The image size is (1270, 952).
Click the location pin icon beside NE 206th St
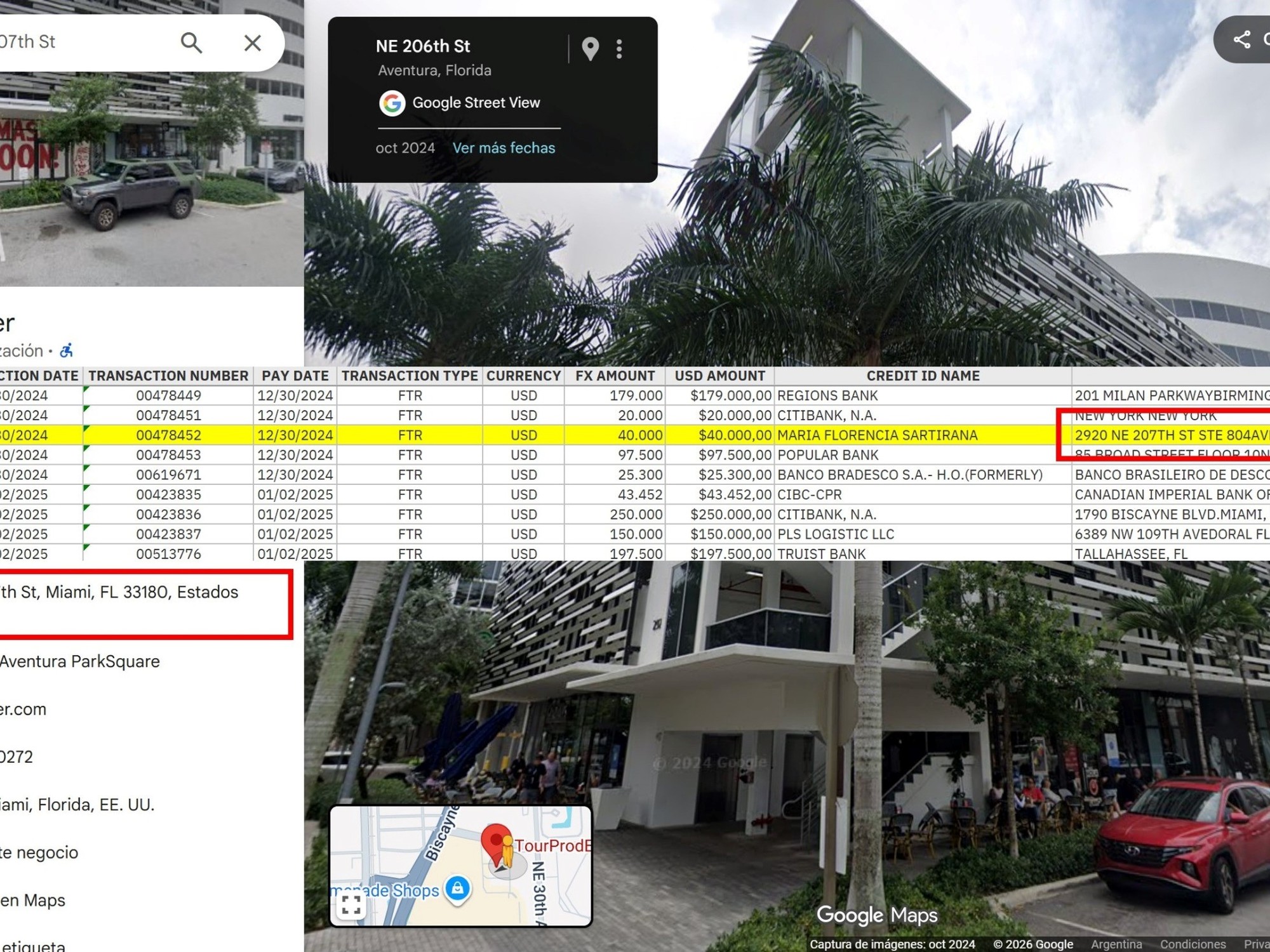[x=591, y=49]
